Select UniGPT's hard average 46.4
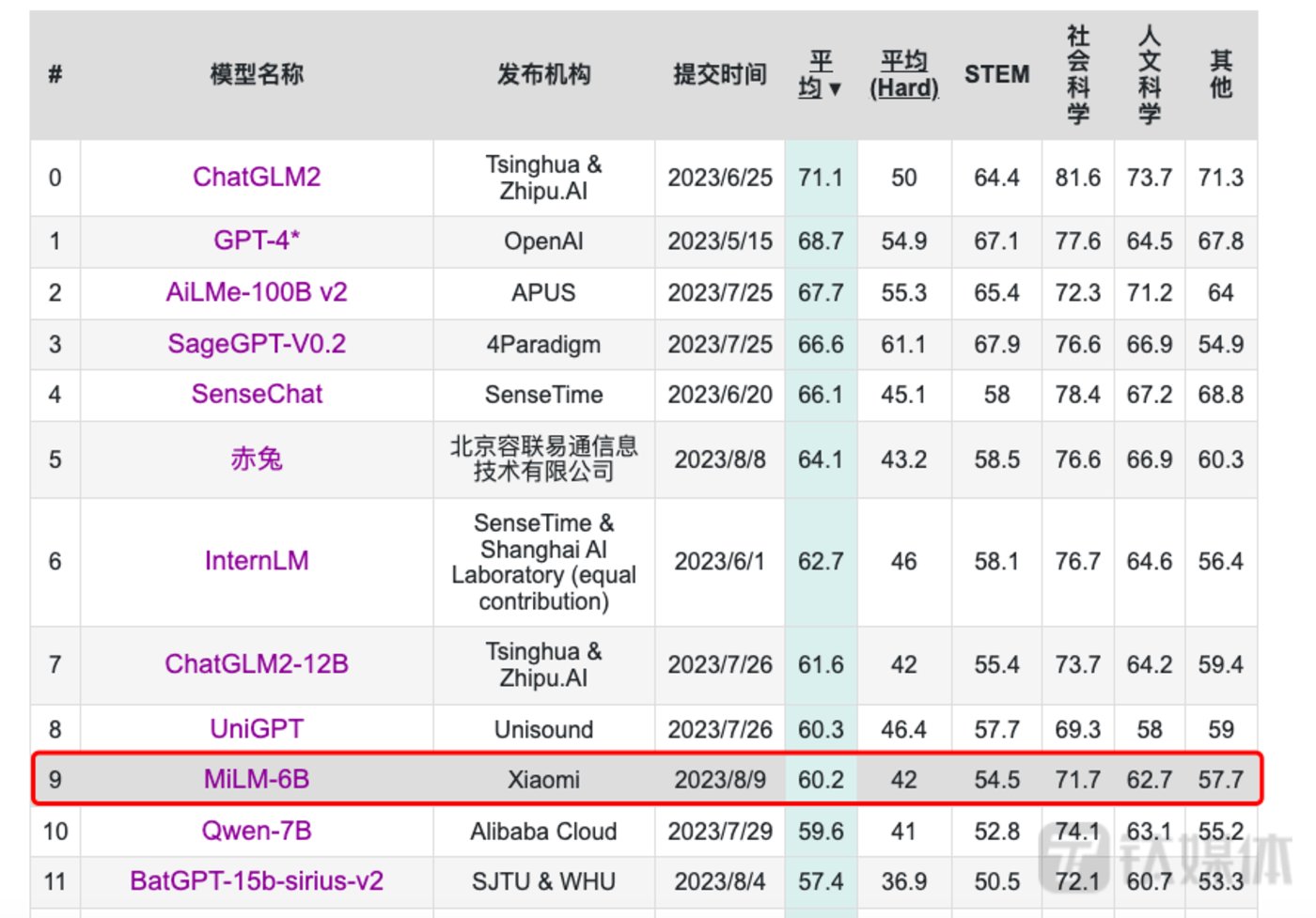The image size is (1316, 918). (x=903, y=729)
